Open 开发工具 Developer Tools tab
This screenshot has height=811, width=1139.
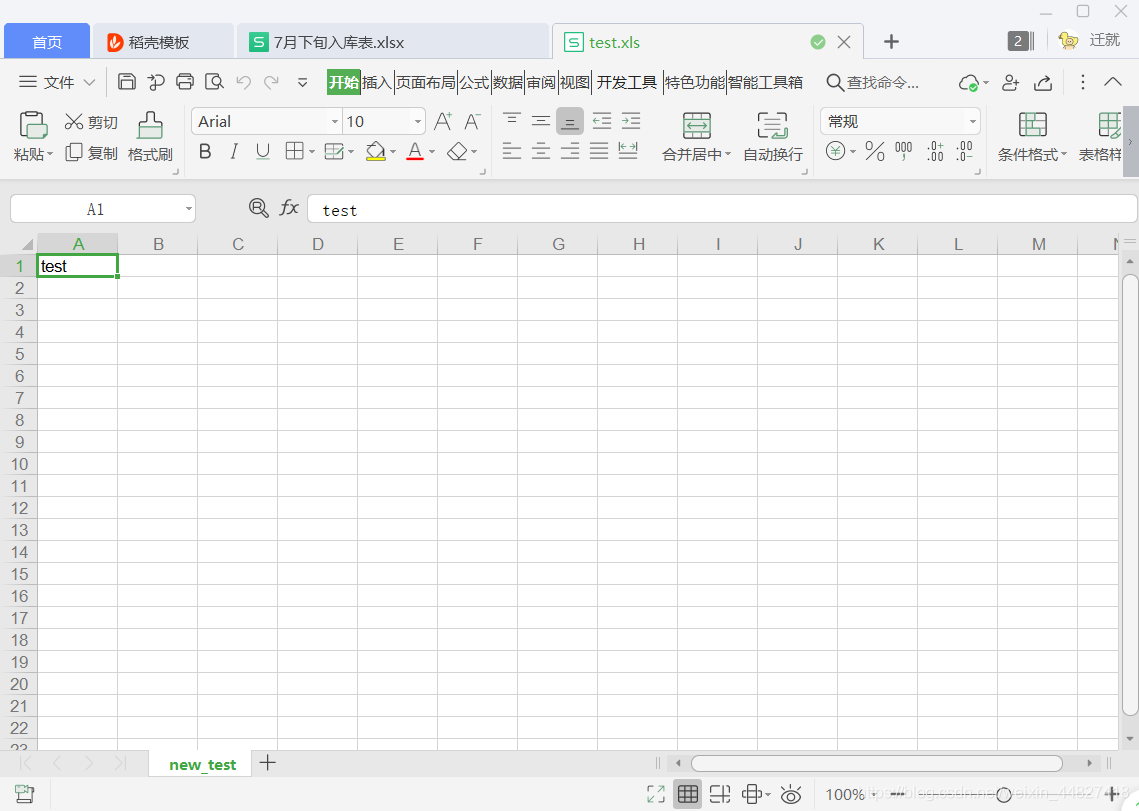click(626, 82)
